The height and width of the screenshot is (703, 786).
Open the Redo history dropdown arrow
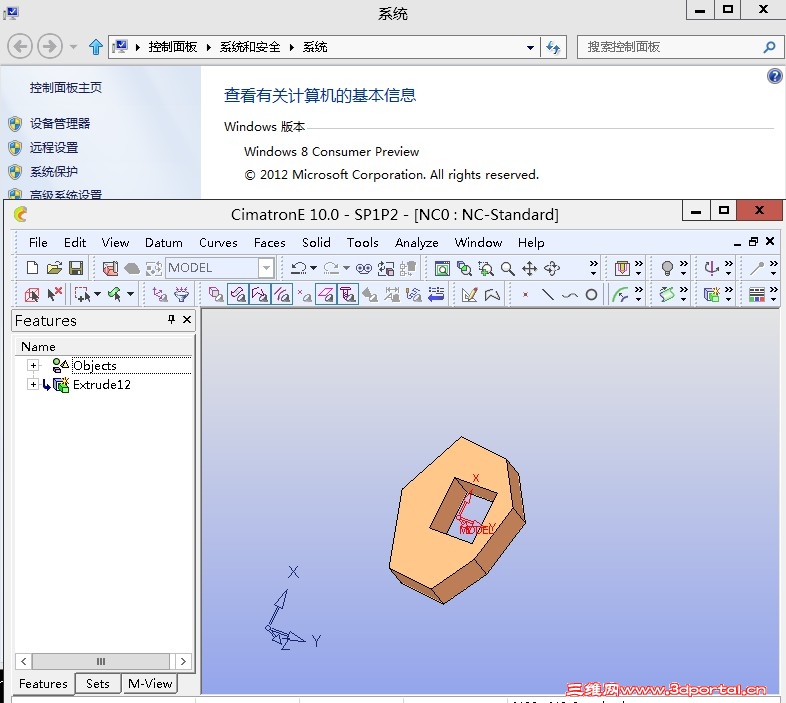pyautogui.click(x=346, y=268)
